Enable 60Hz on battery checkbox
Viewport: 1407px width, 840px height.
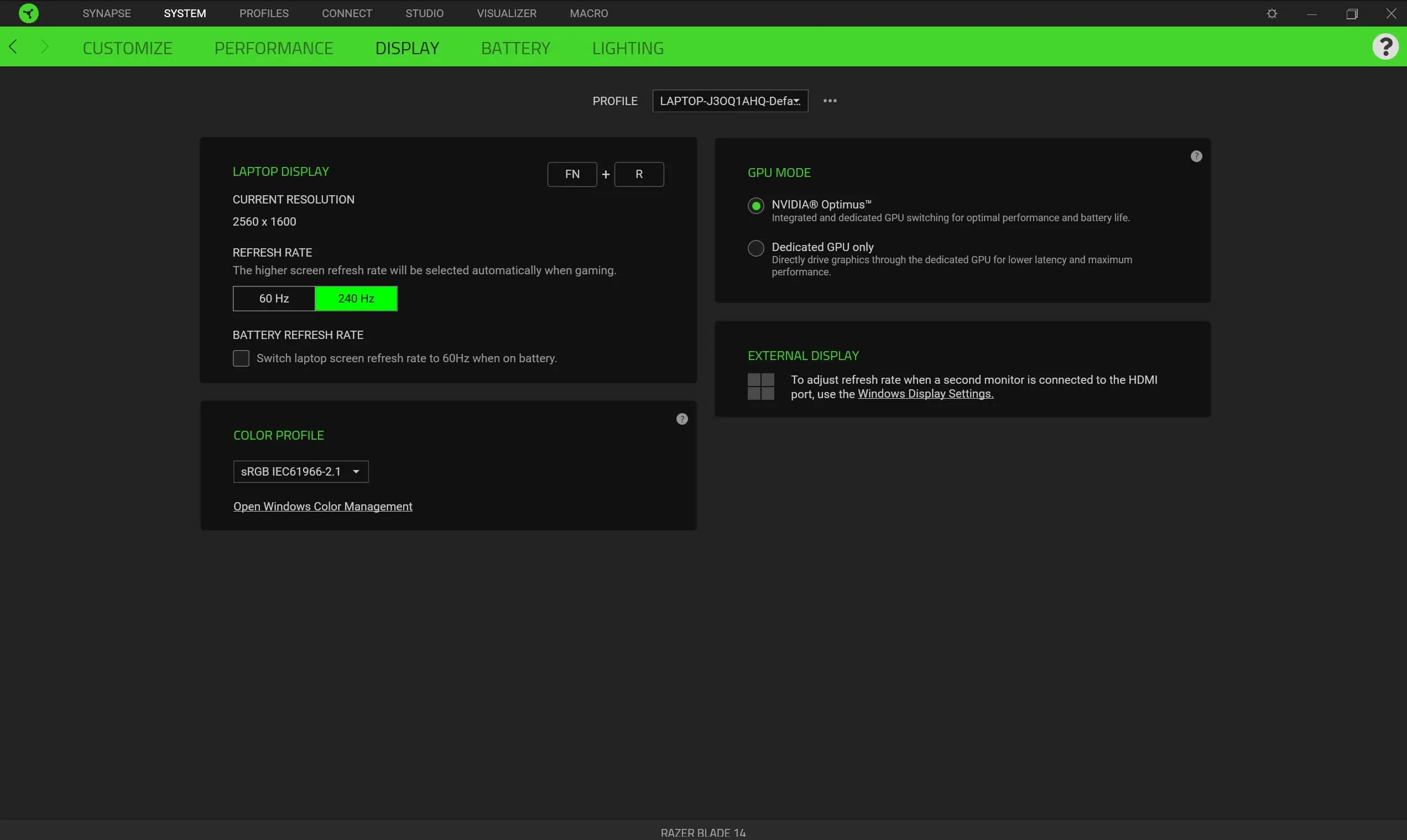click(241, 358)
